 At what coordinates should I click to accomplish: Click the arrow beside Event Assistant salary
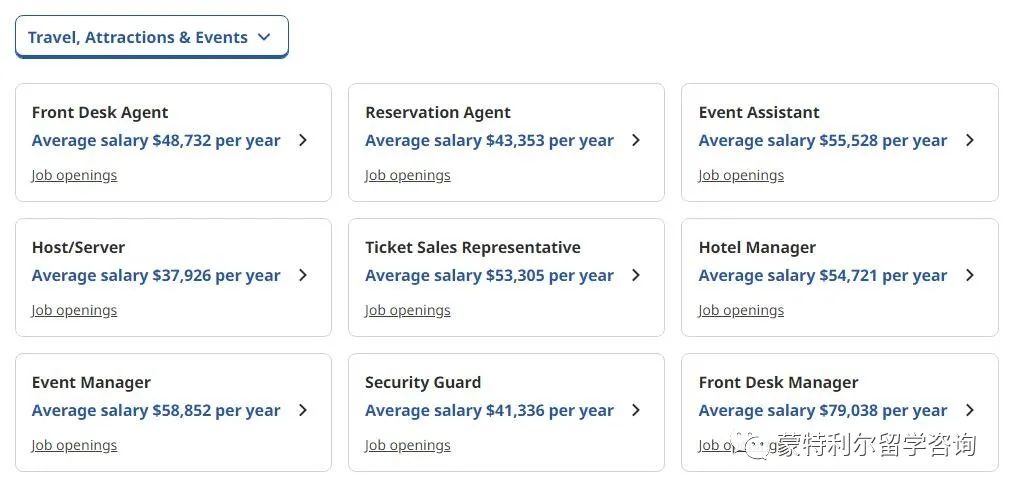[970, 140]
